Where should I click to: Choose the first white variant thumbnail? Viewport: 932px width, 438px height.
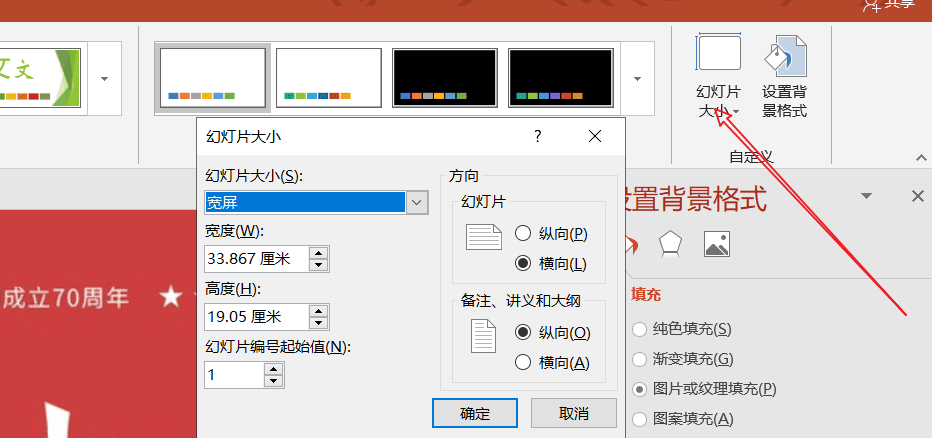coord(213,78)
